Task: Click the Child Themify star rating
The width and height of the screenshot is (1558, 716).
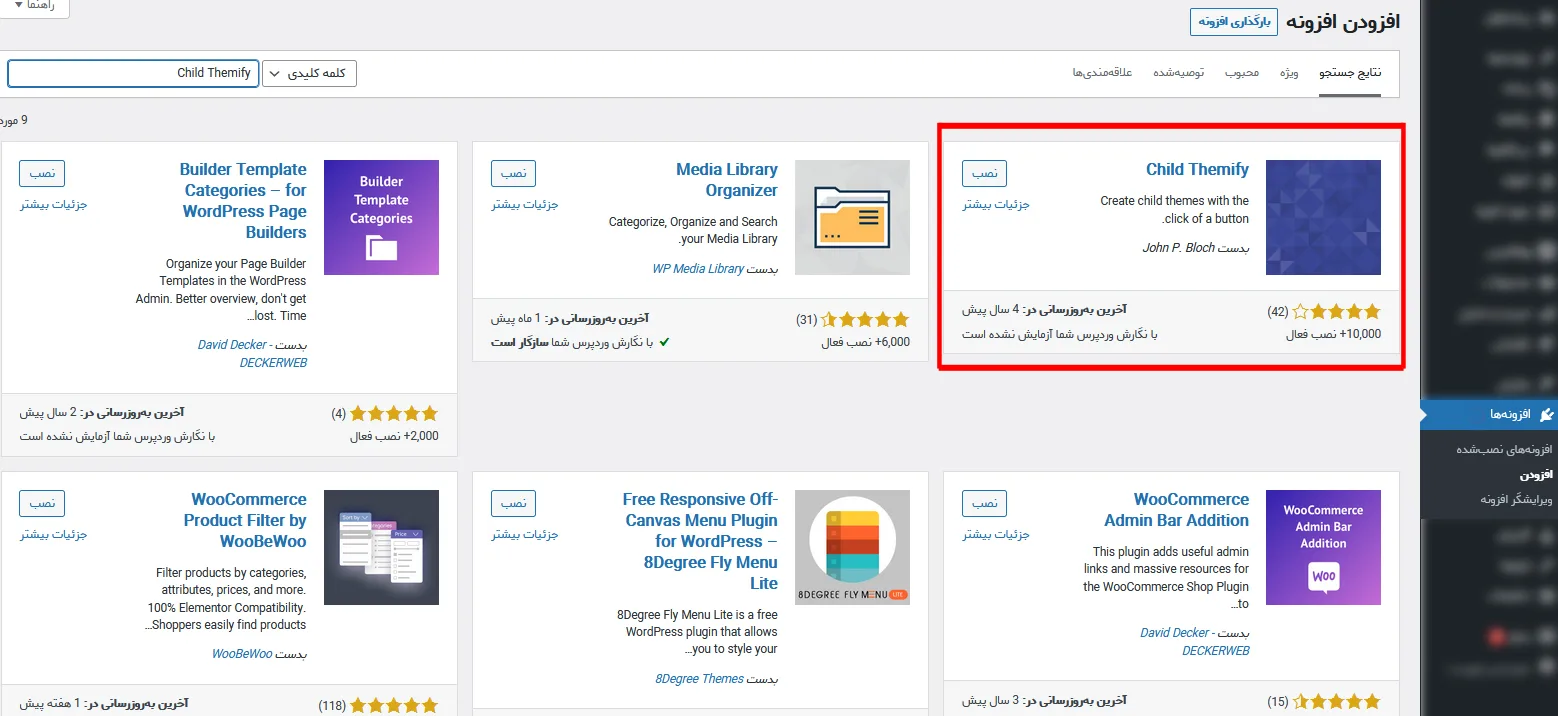Action: click(1336, 312)
